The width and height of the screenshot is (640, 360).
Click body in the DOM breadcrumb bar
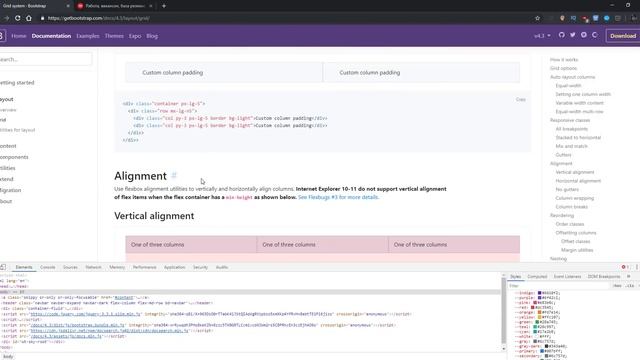pyautogui.click(x=8, y=357)
